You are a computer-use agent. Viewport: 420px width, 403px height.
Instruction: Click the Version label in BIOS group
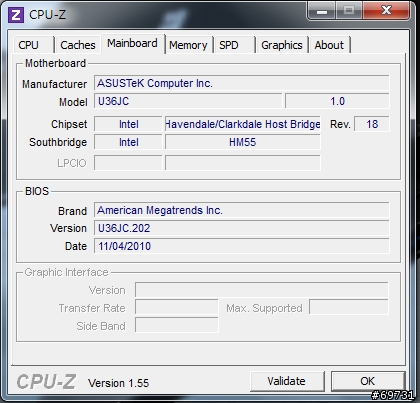click(68, 228)
